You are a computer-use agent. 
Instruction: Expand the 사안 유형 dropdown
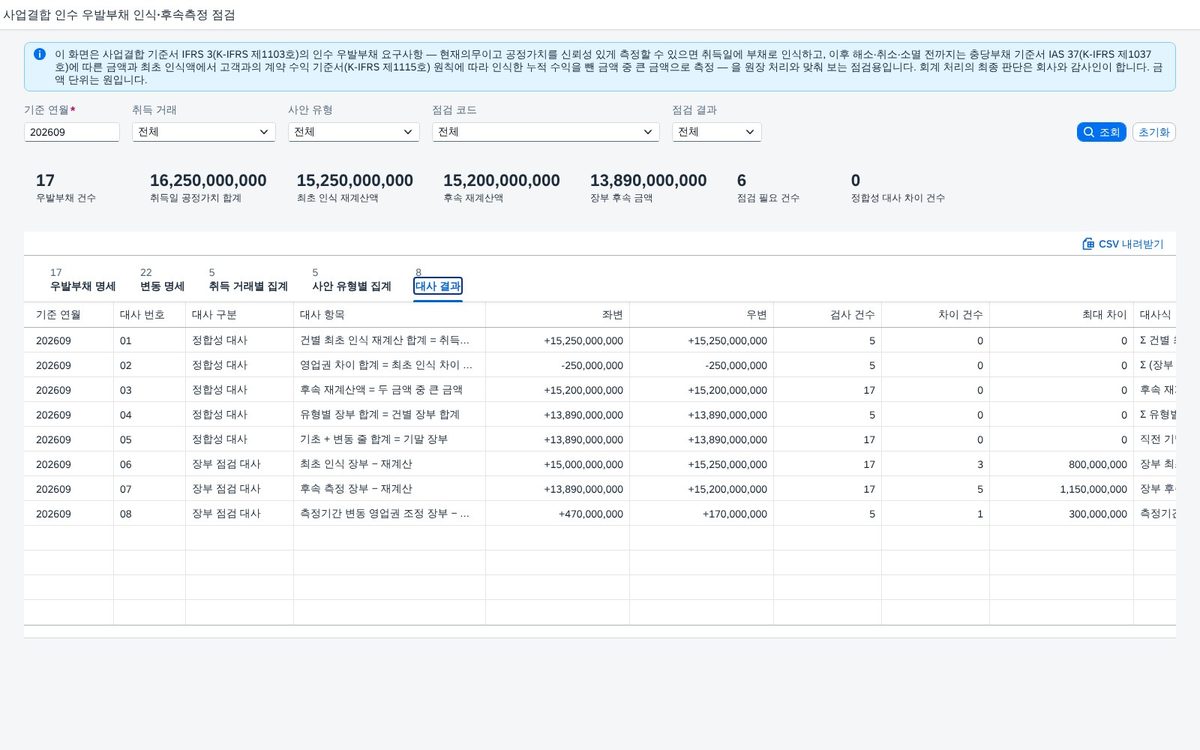(354, 132)
